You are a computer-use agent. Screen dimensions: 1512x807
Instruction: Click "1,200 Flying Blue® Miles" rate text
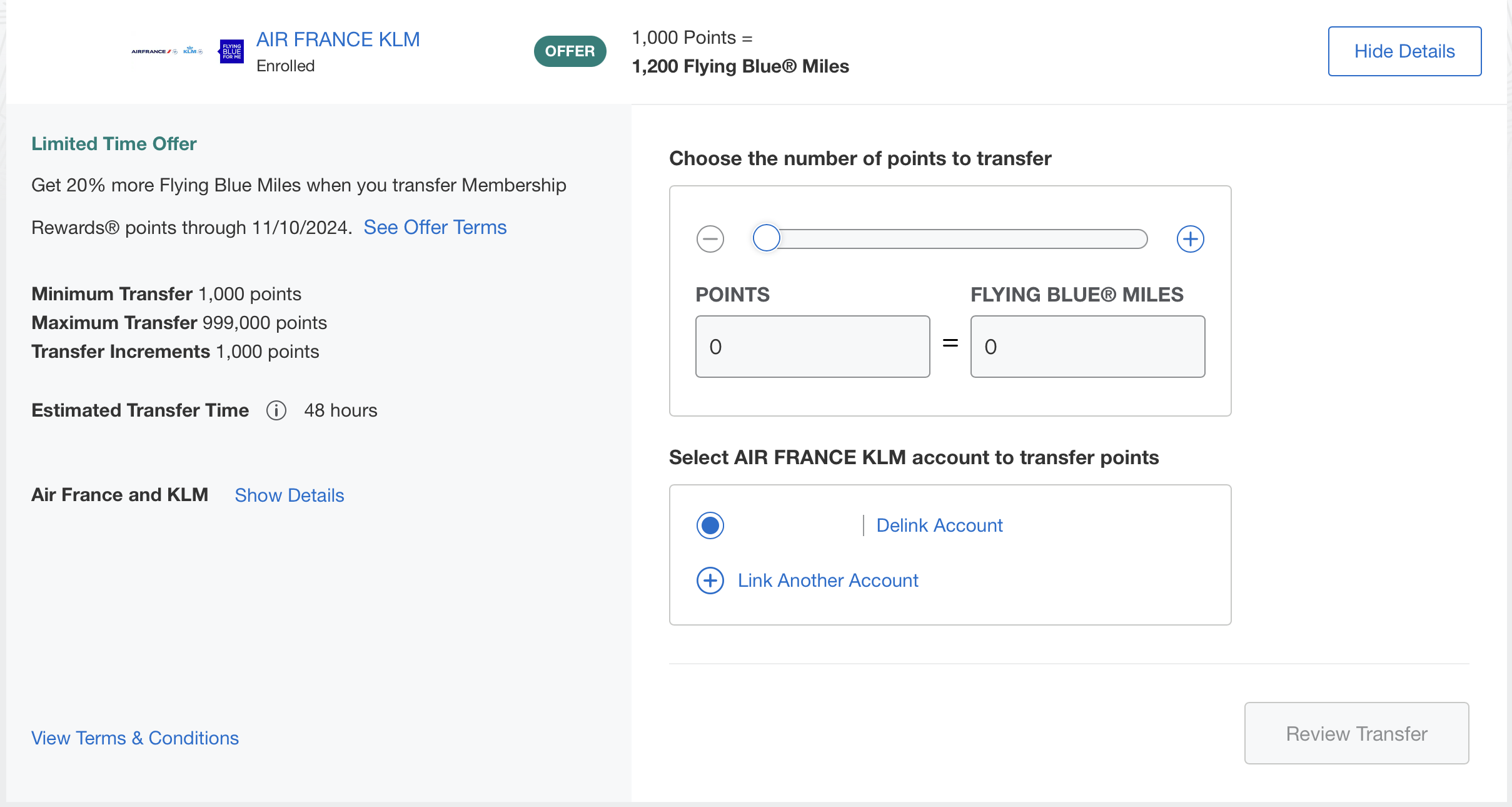click(740, 66)
